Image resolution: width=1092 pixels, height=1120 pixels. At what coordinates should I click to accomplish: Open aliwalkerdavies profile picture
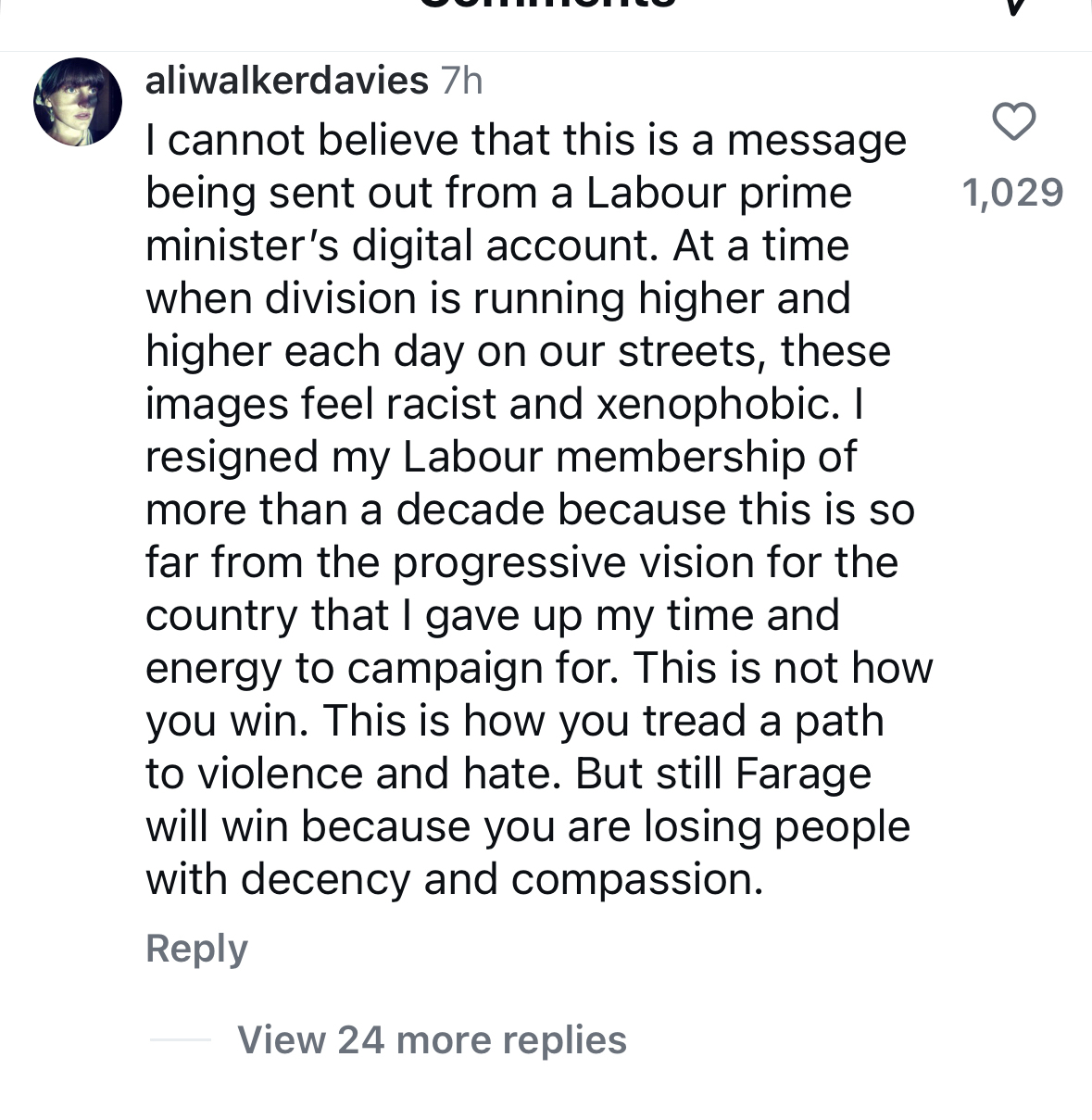pyautogui.click(x=78, y=102)
